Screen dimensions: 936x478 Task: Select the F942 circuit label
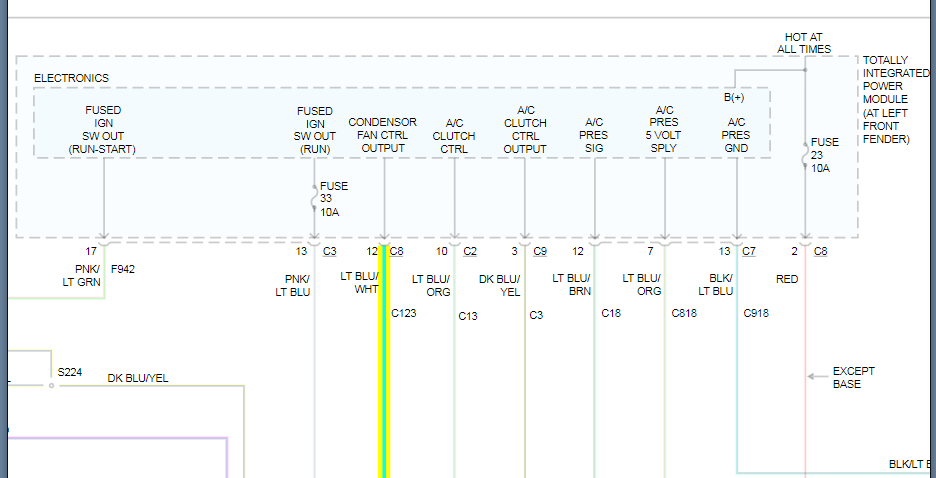pyautogui.click(x=123, y=269)
